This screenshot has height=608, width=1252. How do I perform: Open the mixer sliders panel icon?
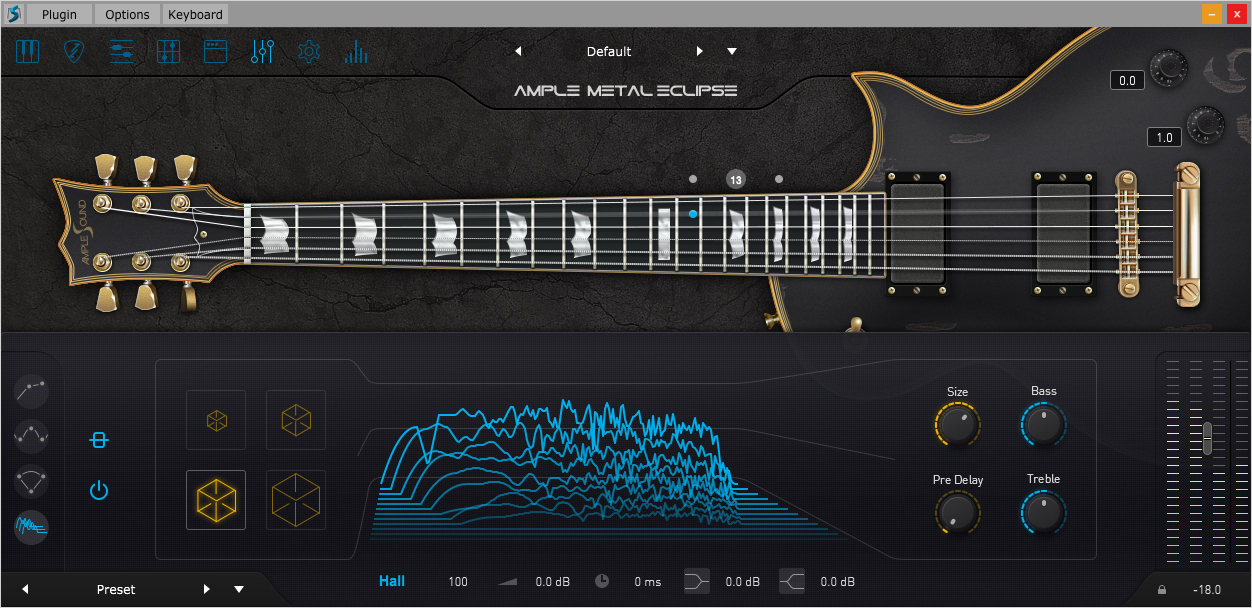[262, 51]
